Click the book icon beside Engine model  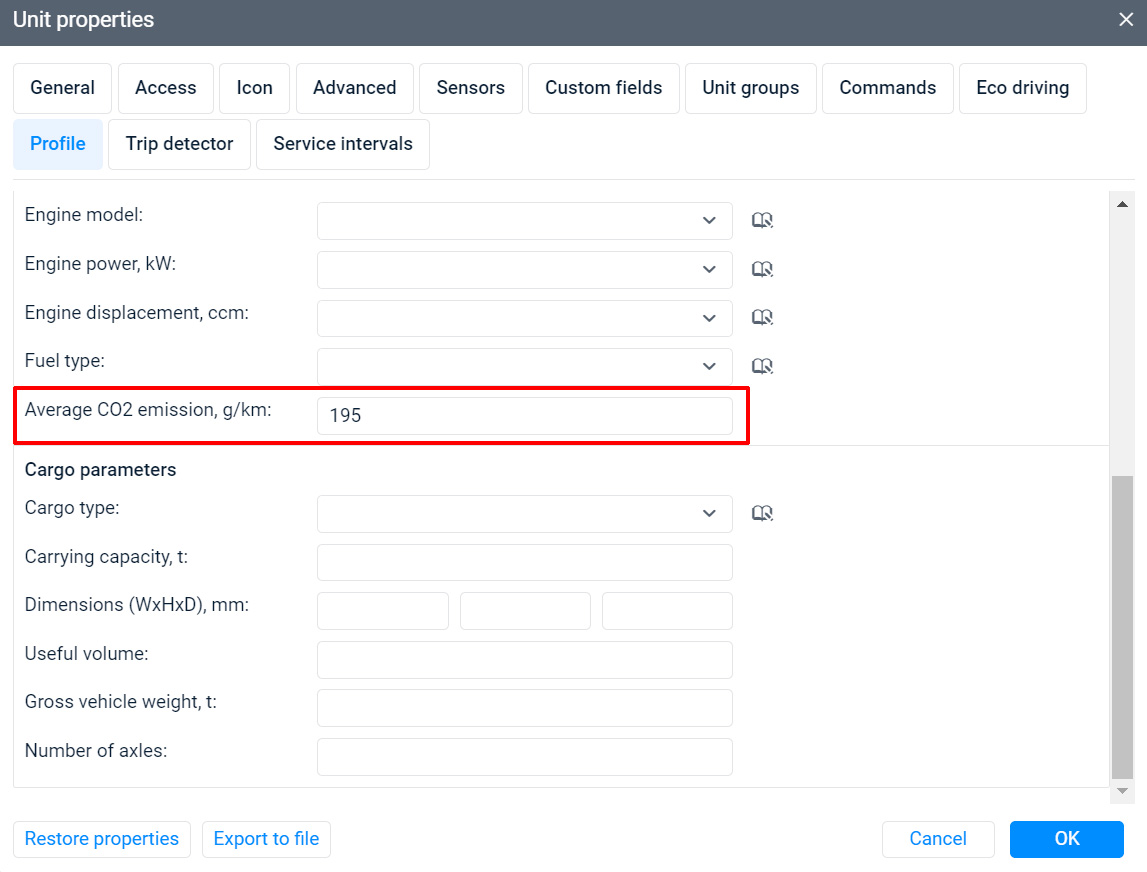(x=762, y=221)
